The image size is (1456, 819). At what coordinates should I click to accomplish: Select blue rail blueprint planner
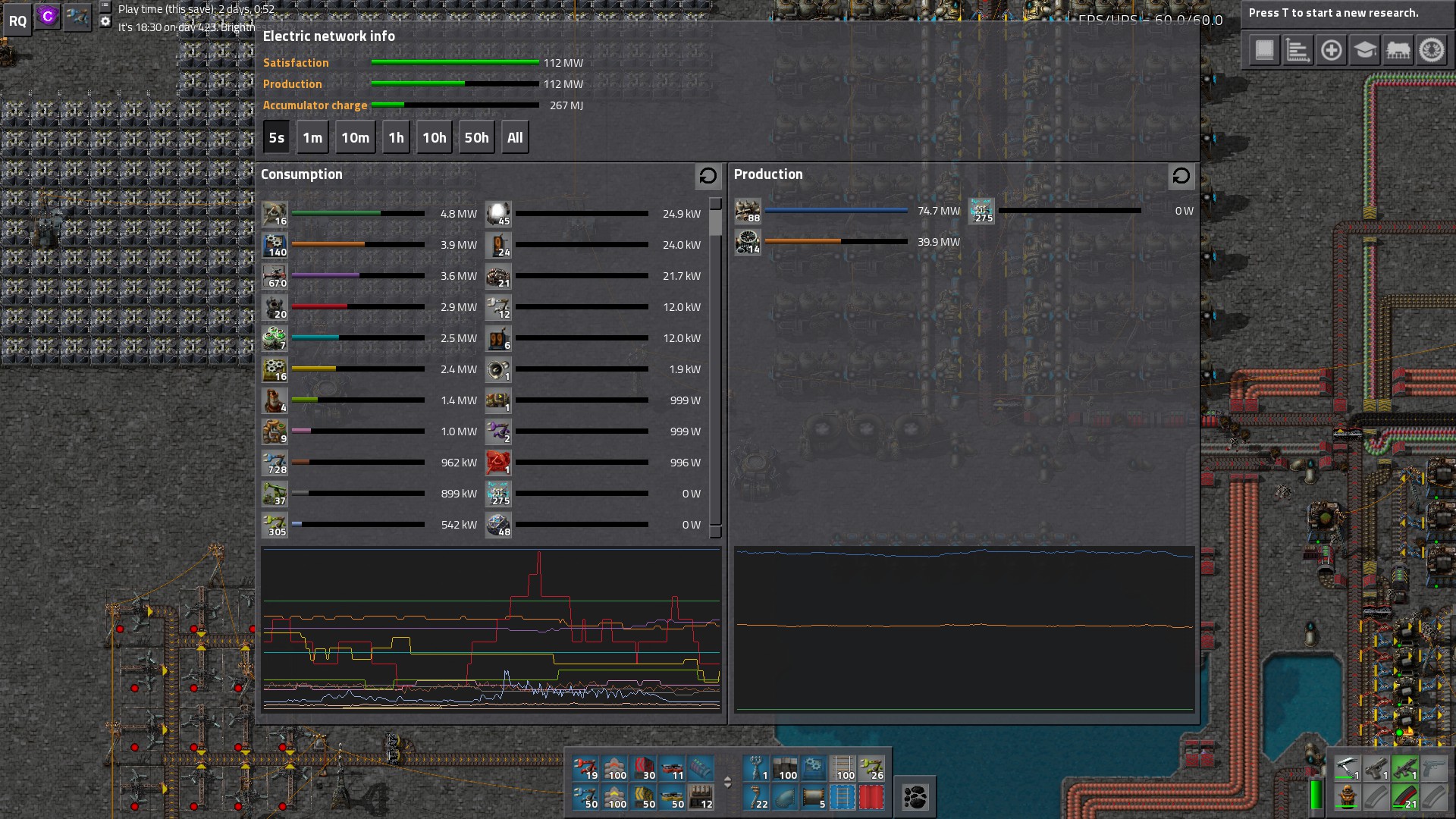pyautogui.click(x=843, y=797)
